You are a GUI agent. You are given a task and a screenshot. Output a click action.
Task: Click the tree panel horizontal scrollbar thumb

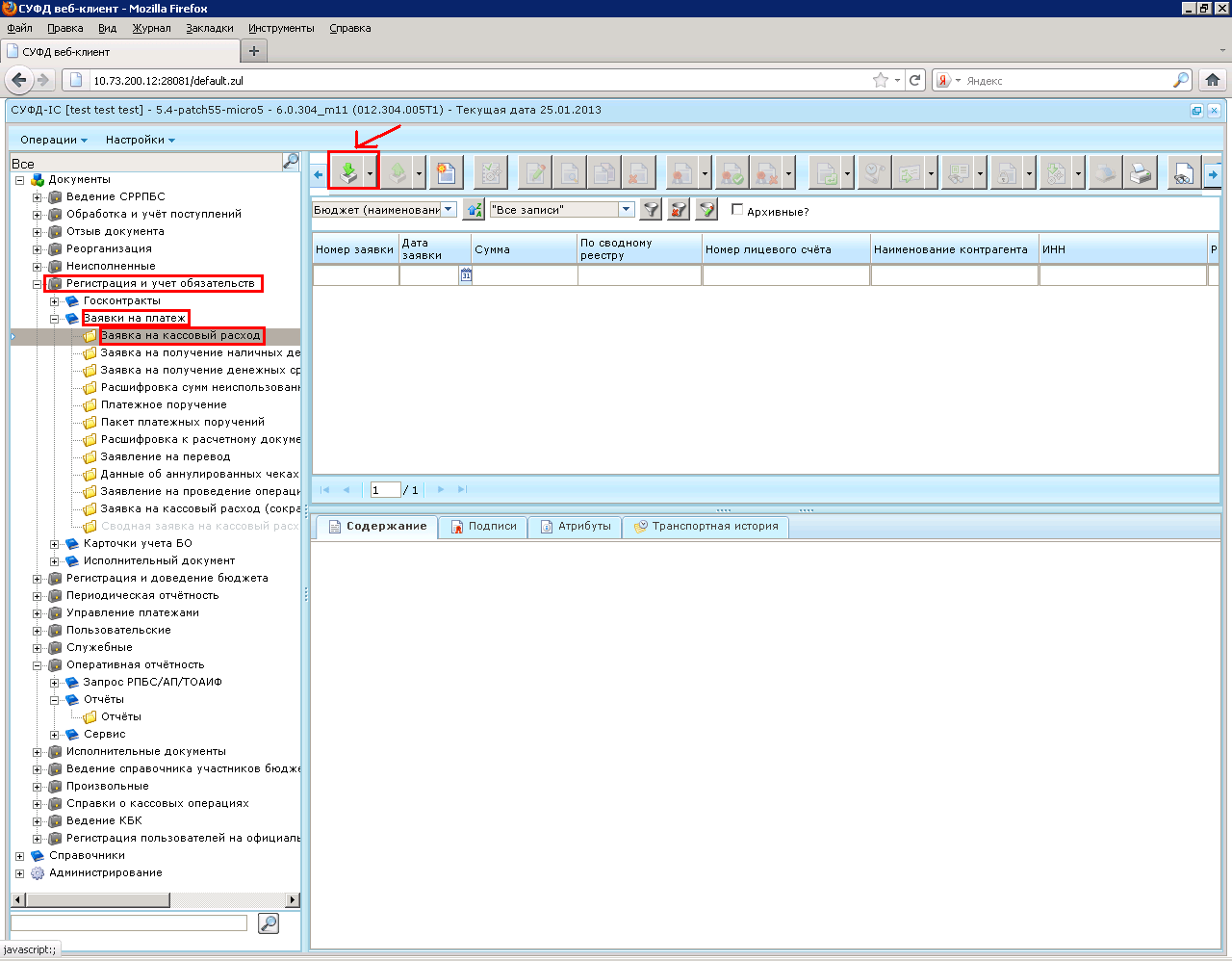click(97, 900)
